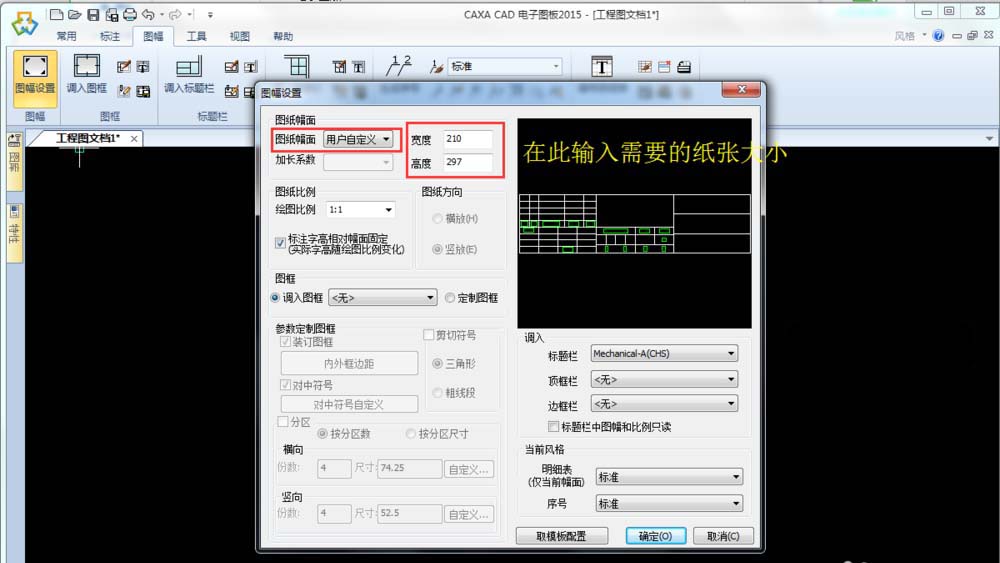Open 调入图框 <无> dropdown

pos(383,298)
